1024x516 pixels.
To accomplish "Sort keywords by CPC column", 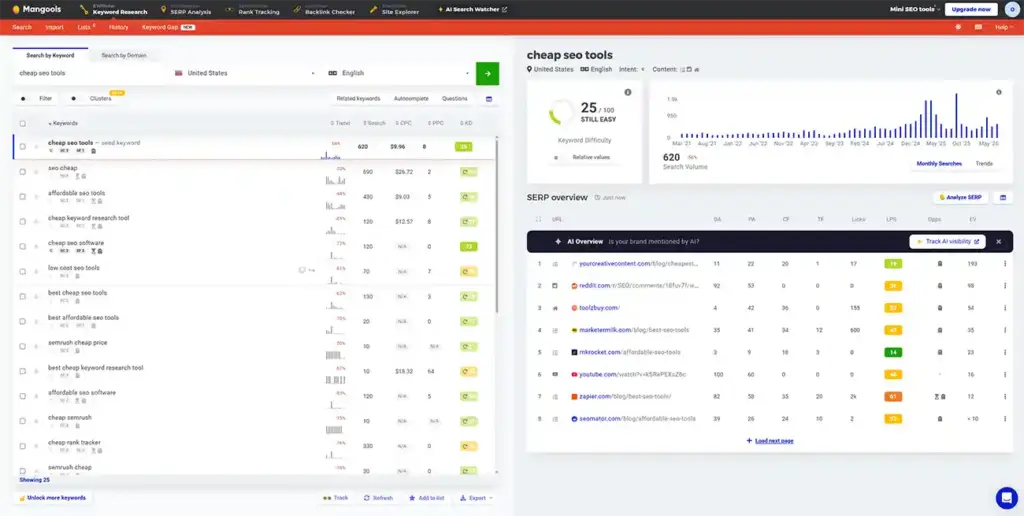I will 404,123.
